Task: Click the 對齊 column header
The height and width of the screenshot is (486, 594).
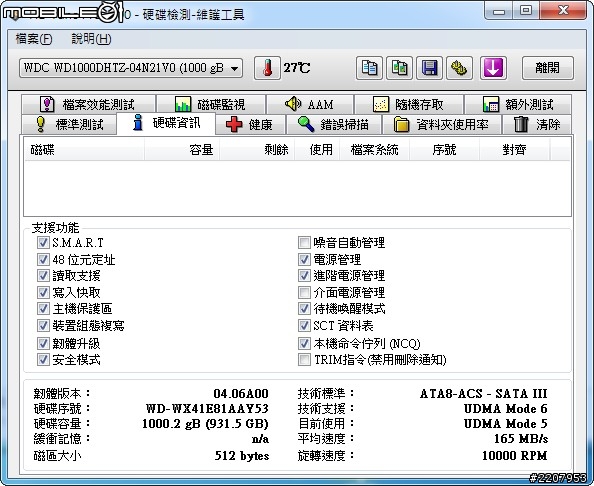Action: pyautogui.click(x=514, y=150)
